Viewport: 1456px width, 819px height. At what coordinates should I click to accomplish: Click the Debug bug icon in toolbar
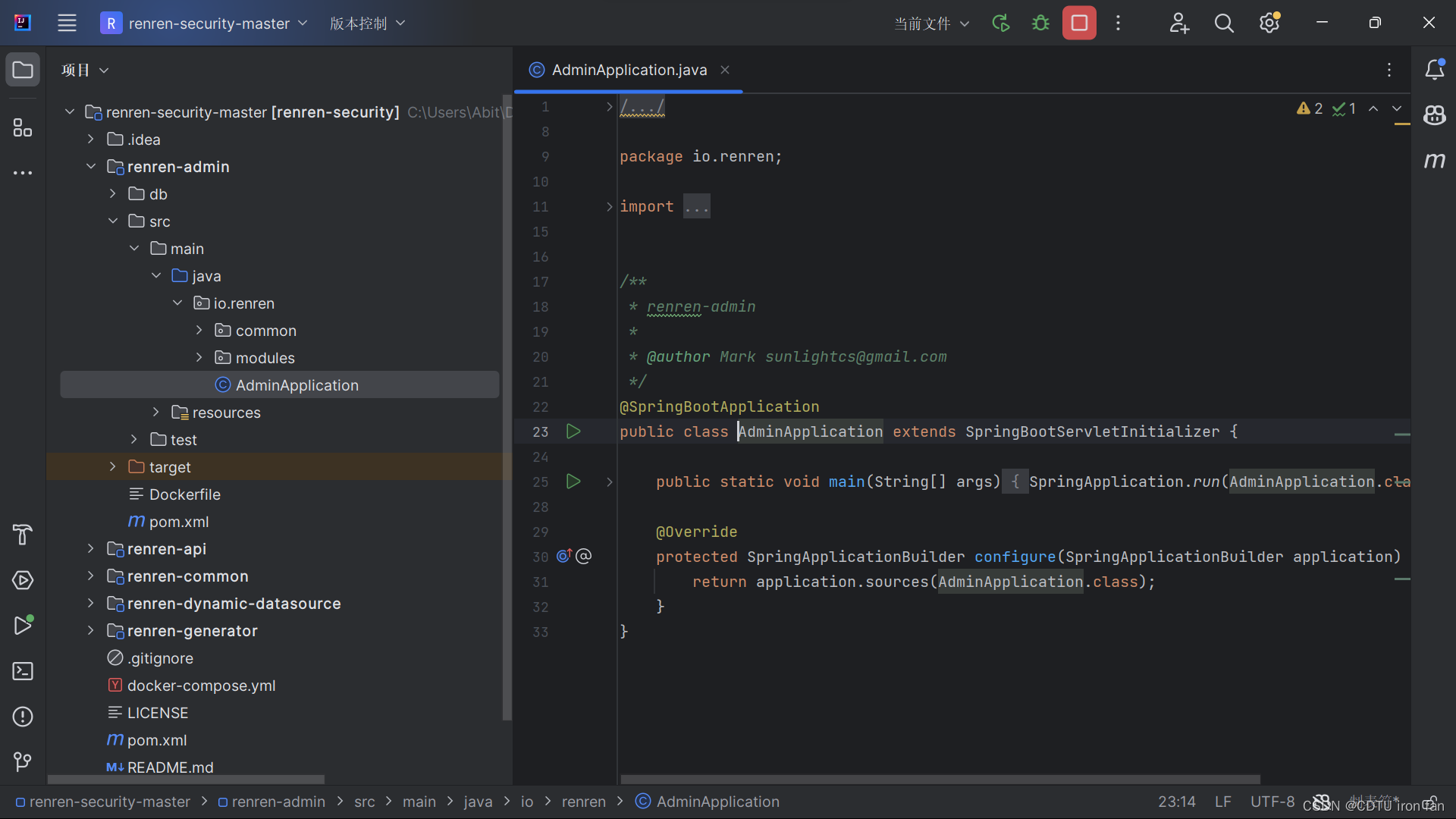1040,24
